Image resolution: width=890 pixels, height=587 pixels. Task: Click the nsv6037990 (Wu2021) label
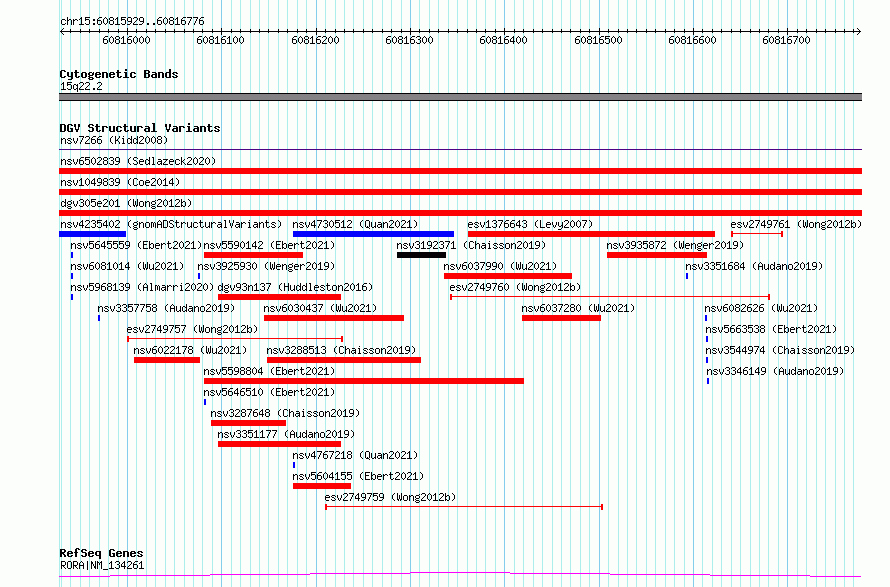(500, 266)
